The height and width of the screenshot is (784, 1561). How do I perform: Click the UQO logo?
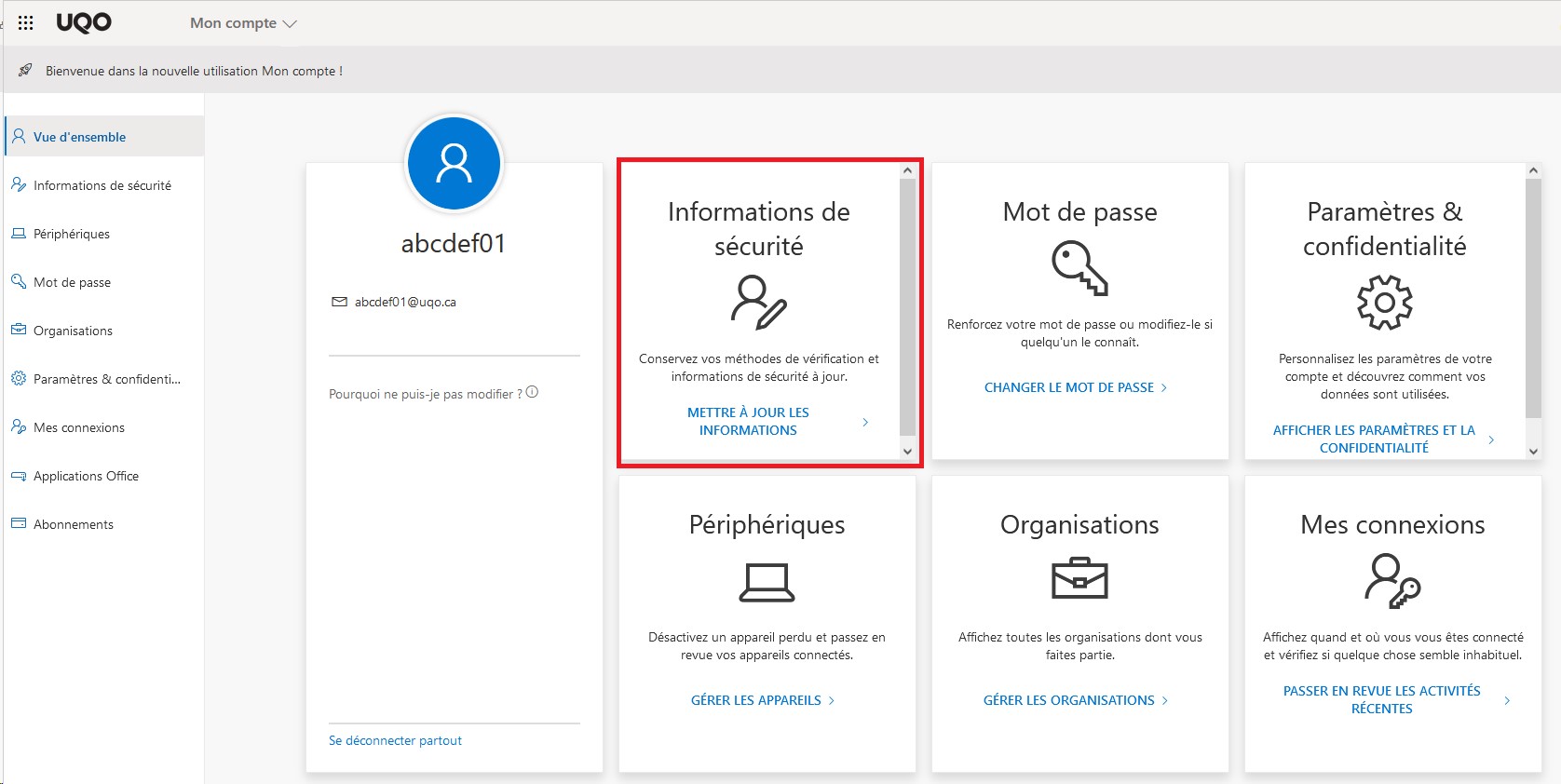pyautogui.click(x=84, y=23)
